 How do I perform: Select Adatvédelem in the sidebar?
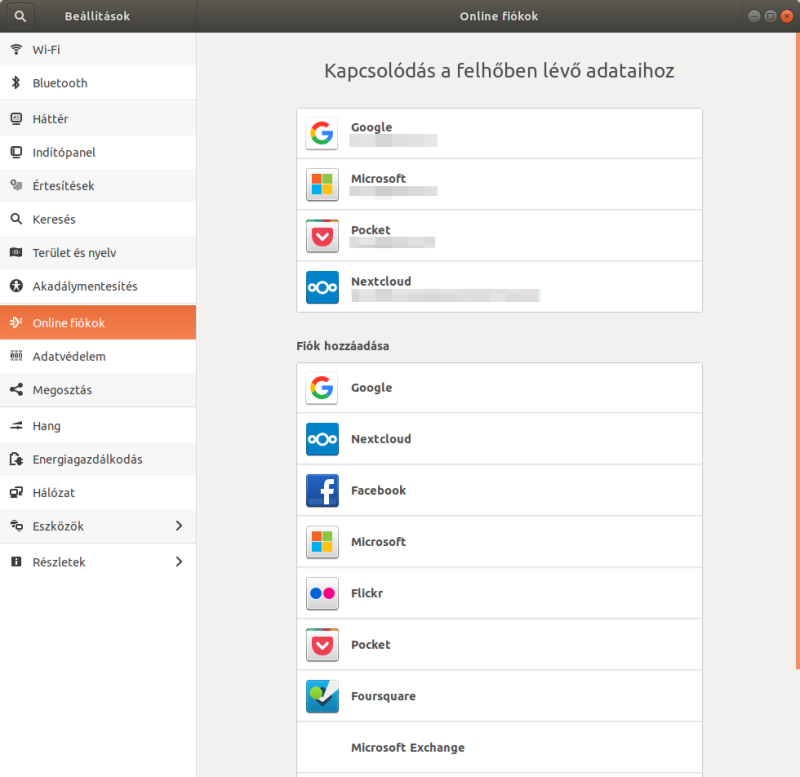point(98,356)
